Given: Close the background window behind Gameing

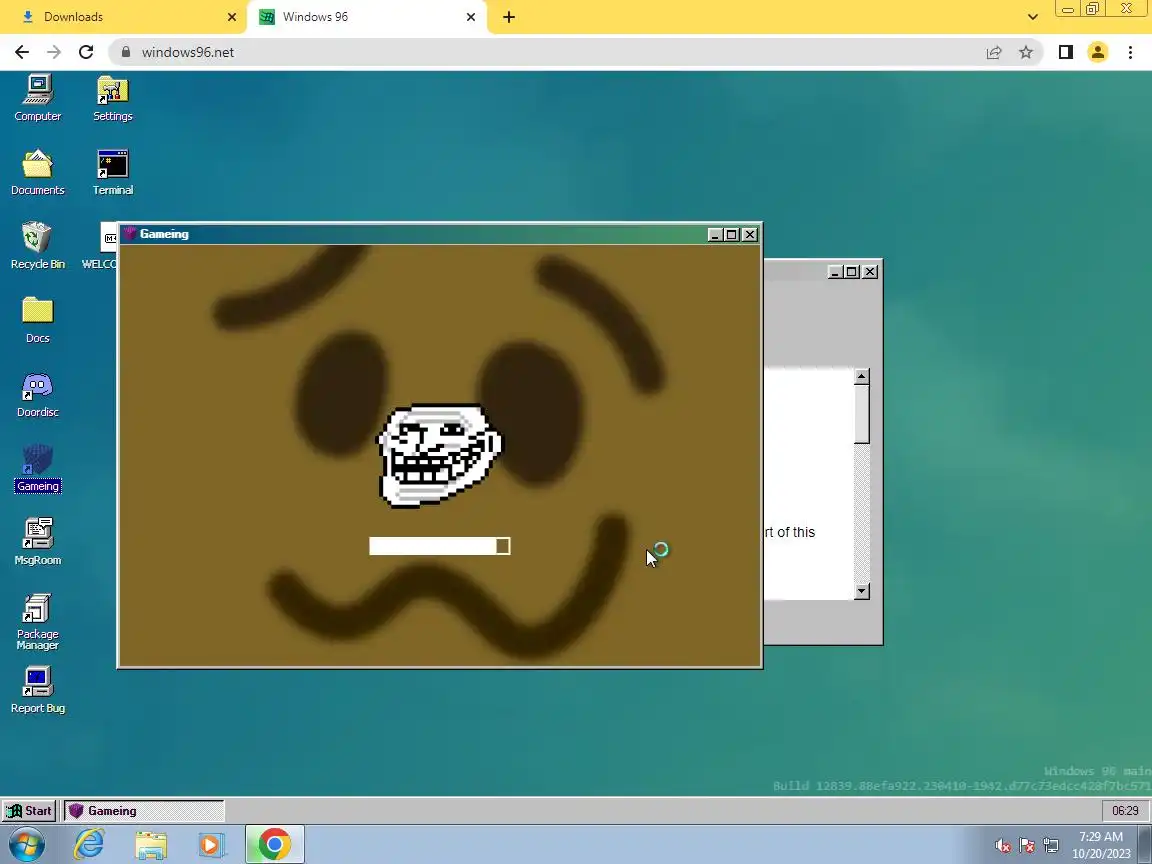Looking at the screenshot, I should tap(870, 272).
